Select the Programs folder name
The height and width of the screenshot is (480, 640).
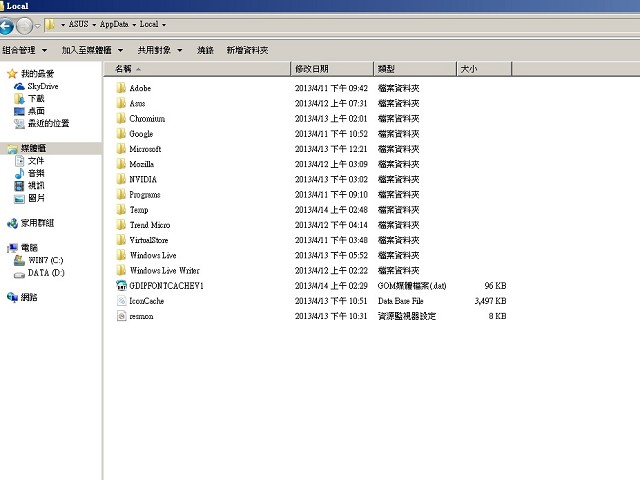tap(144, 195)
